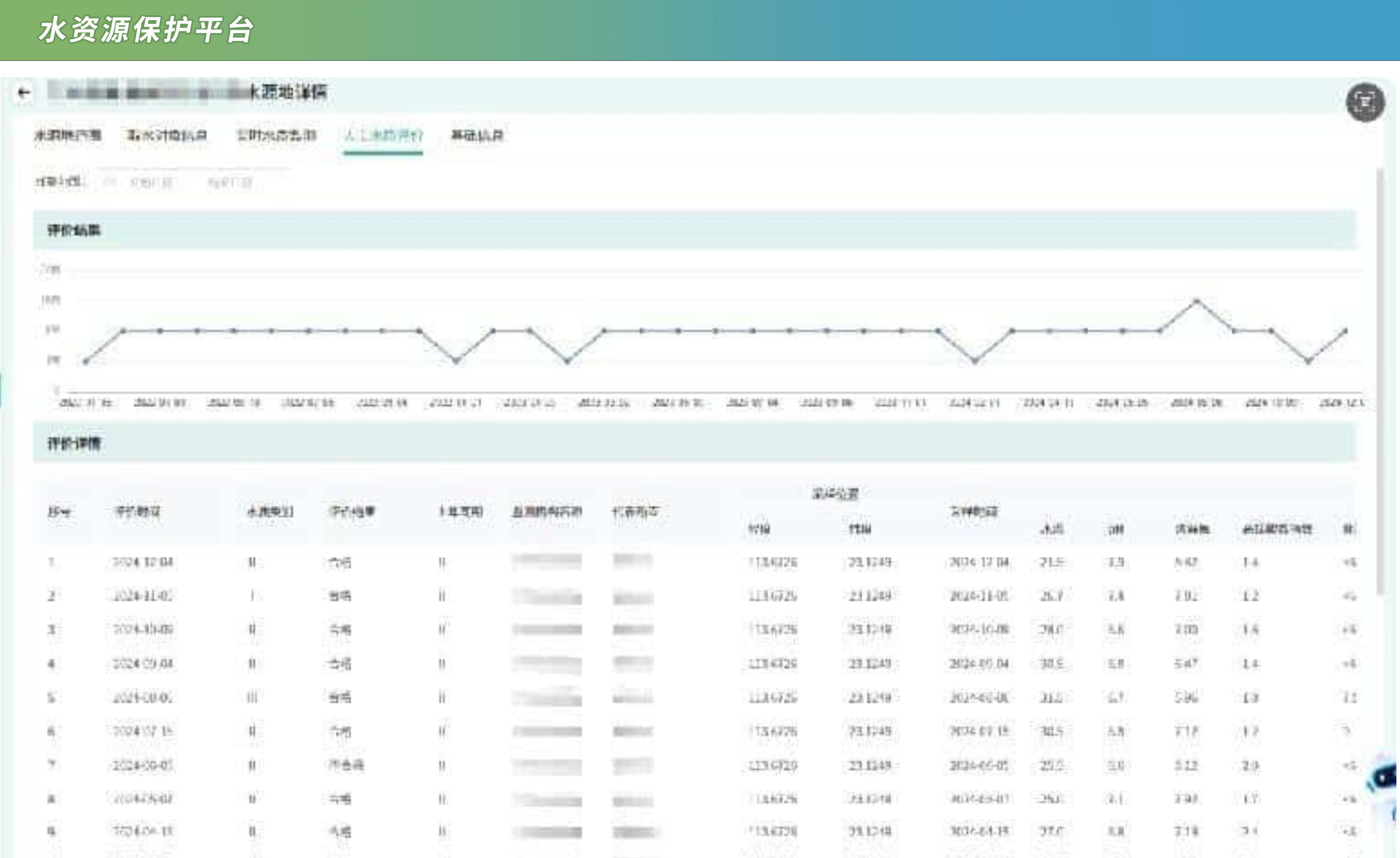The height and width of the screenshot is (858, 1400).
Task: Click the 水资源保护平台 title
Action: click(x=146, y=30)
